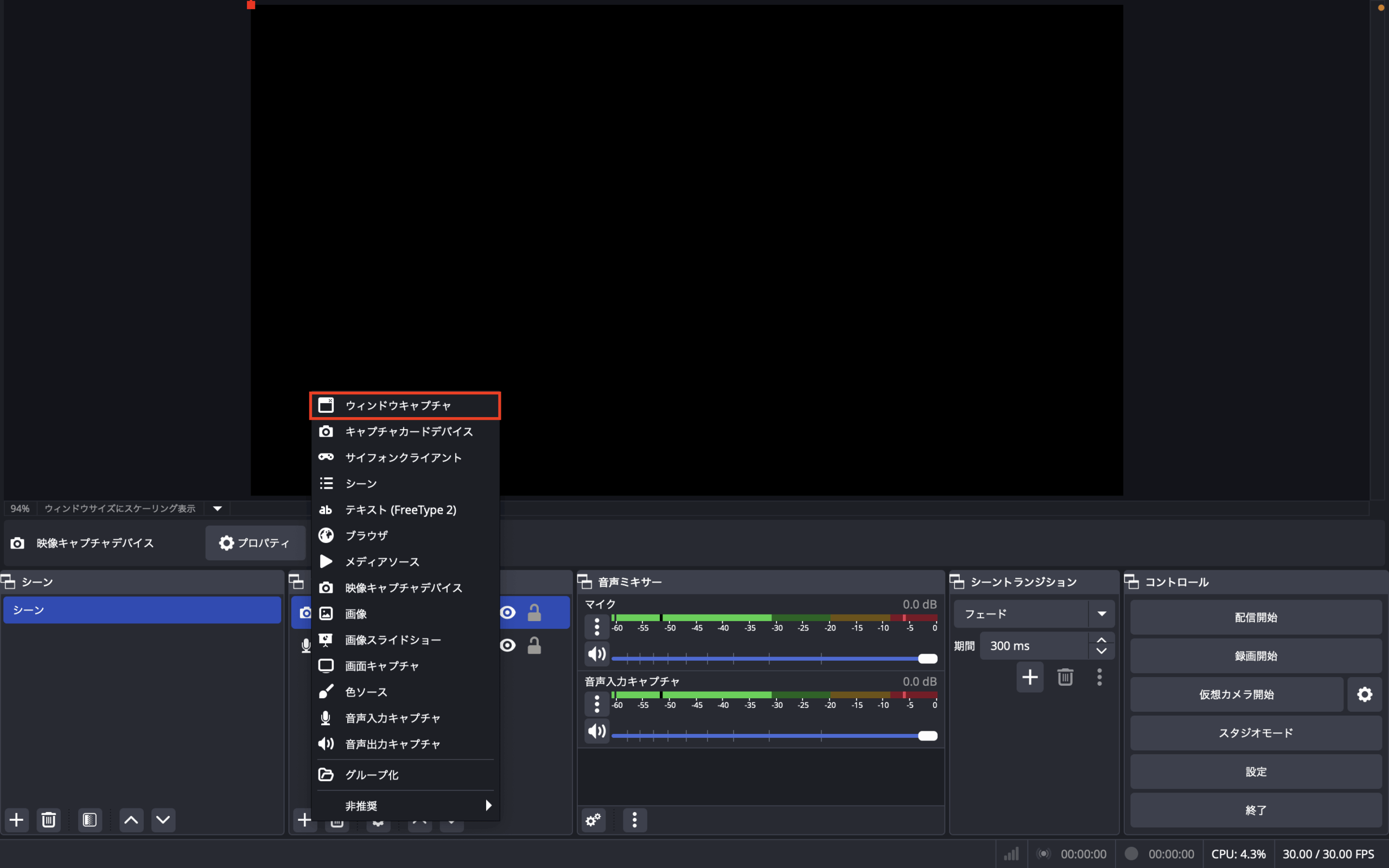Delete selected scene with trash icon
The height and width of the screenshot is (868, 1389).
coord(49,820)
